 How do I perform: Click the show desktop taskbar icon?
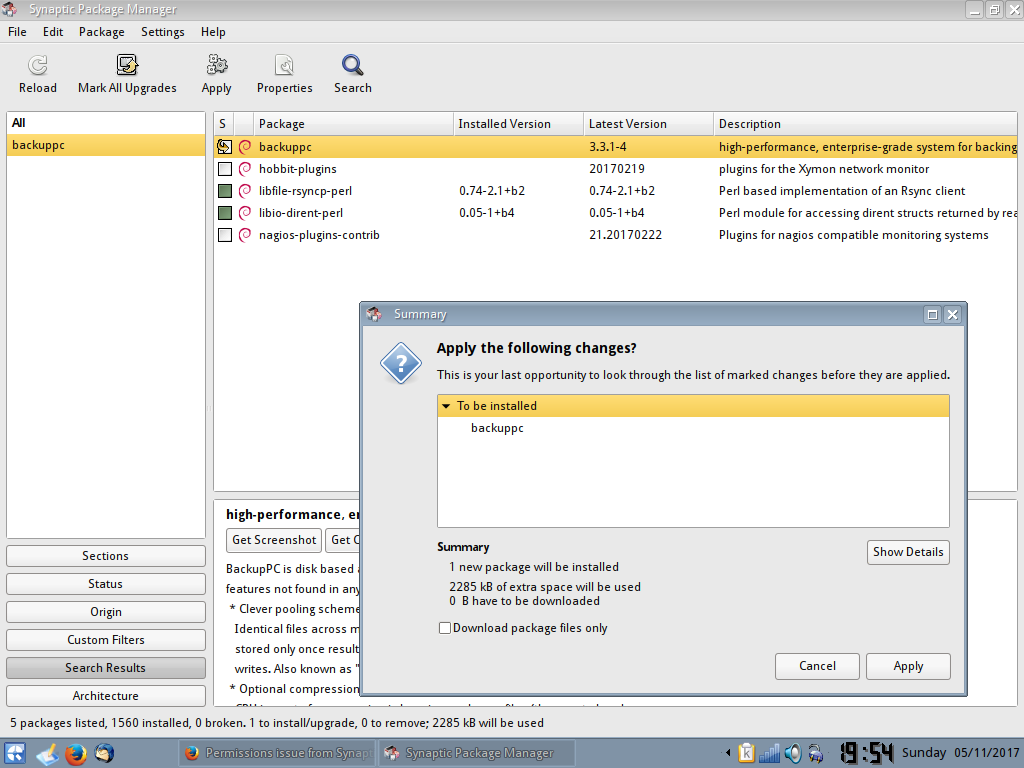[x=47, y=754]
